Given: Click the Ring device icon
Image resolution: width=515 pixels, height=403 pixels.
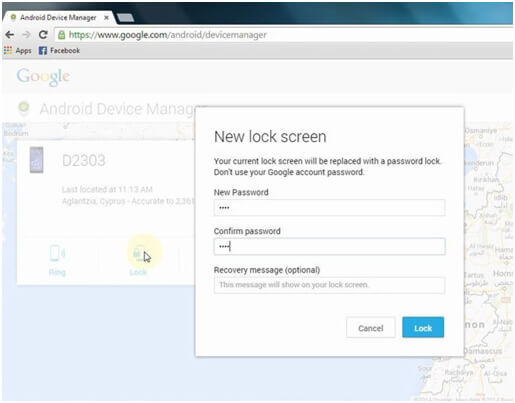Looking at the screenshot, I should click(x=57, y=253).
